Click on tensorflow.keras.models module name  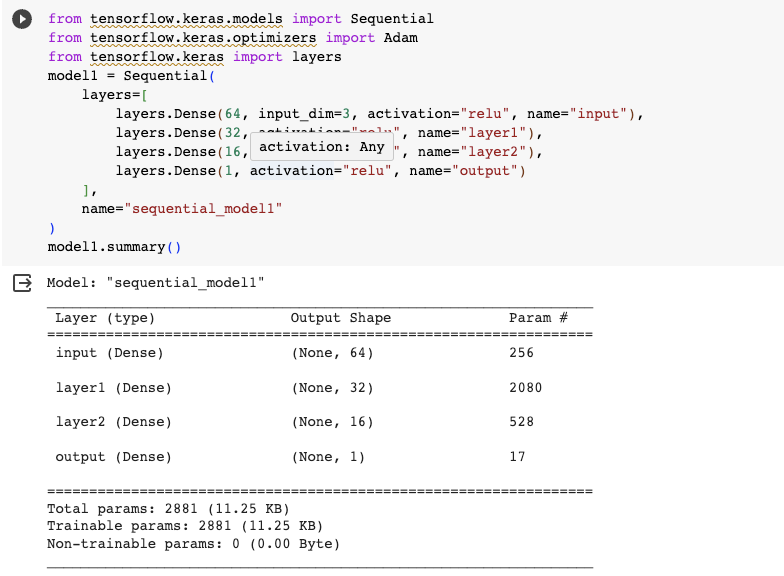pyautogui.click(x=186, y=19)
